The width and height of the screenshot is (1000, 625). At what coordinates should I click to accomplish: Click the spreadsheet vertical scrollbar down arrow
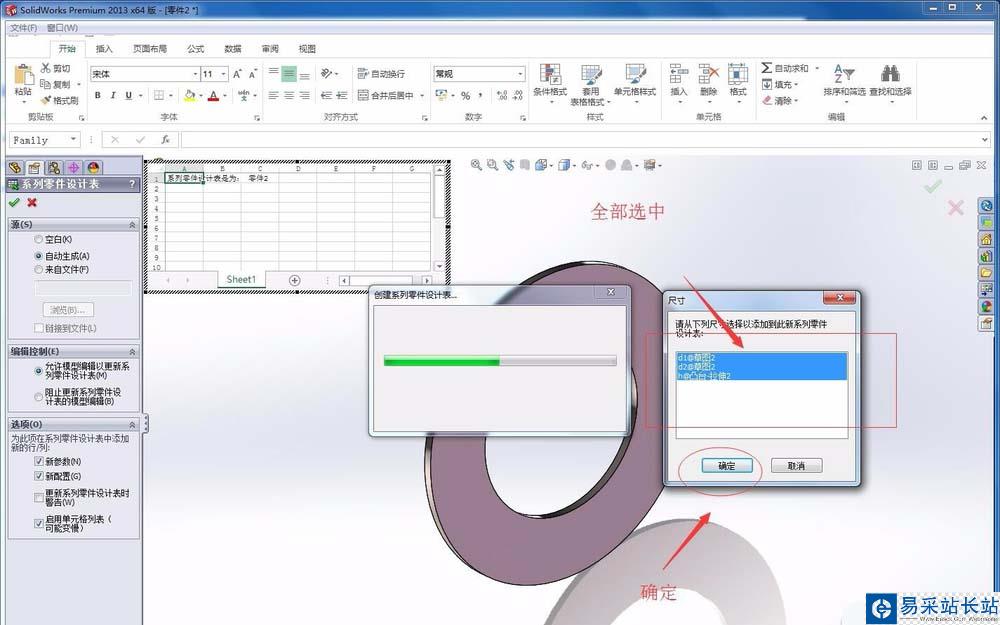click(439, 266)
